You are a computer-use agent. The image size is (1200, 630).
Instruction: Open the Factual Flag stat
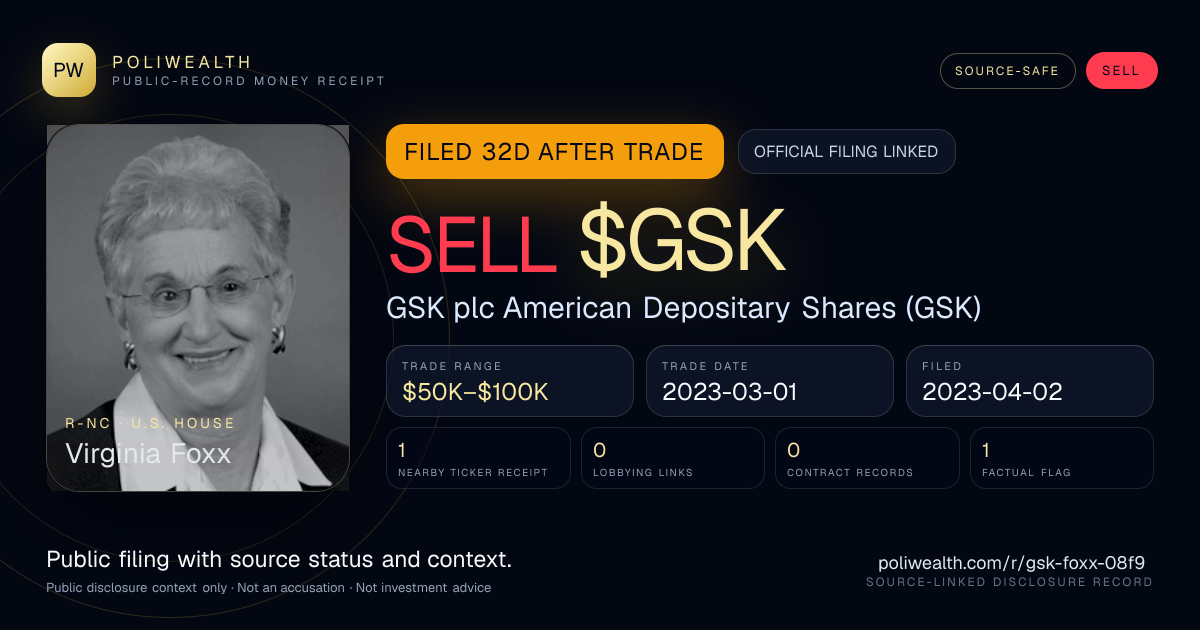click(1062, 458)
